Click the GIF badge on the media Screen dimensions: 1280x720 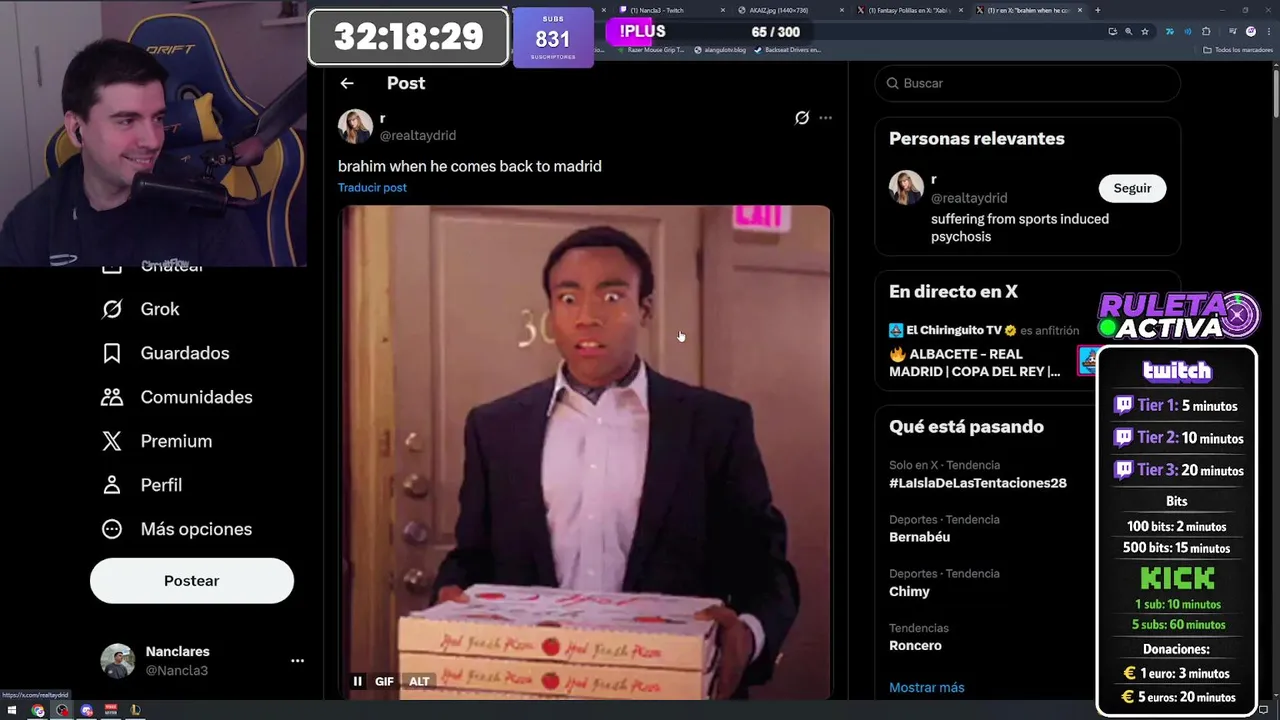pos(384,681)
